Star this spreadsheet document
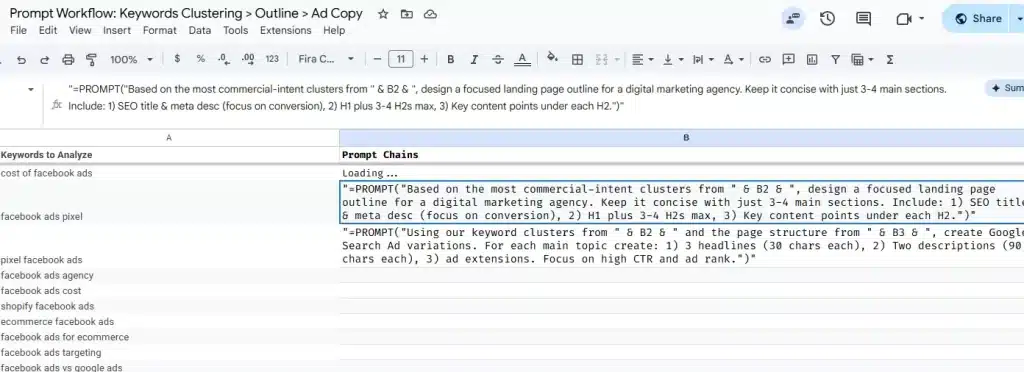 pyautogui.click(x=383, y=14)
